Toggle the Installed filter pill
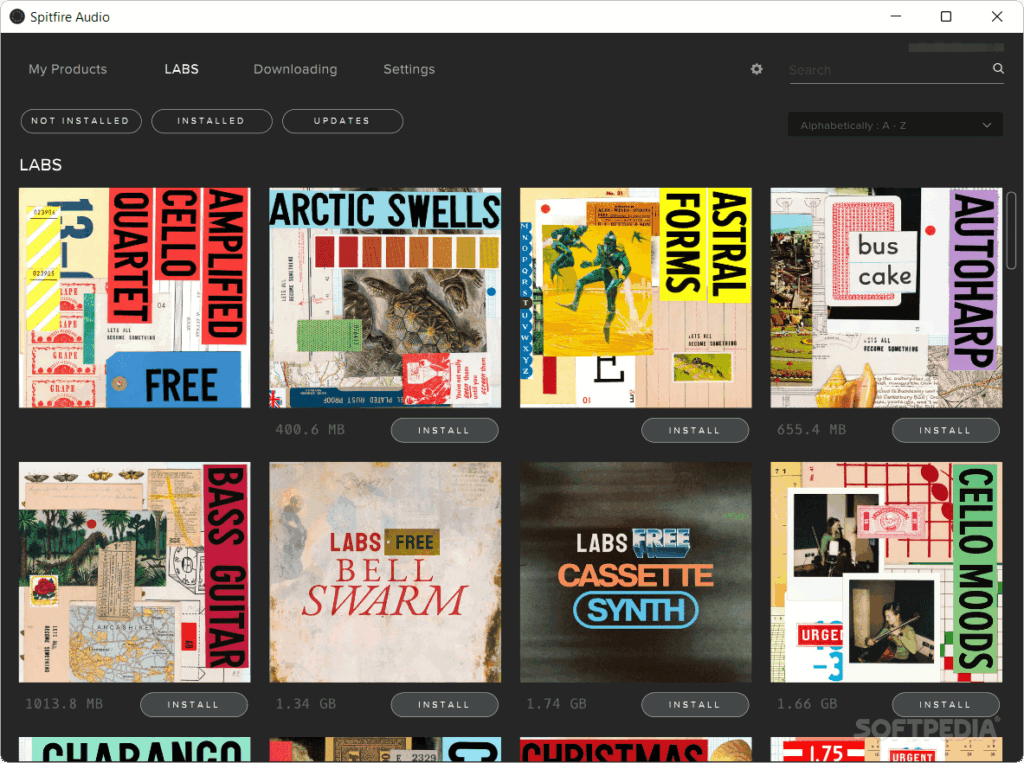This screenshot has width=1024, height=763. click(x=212, y=121)
